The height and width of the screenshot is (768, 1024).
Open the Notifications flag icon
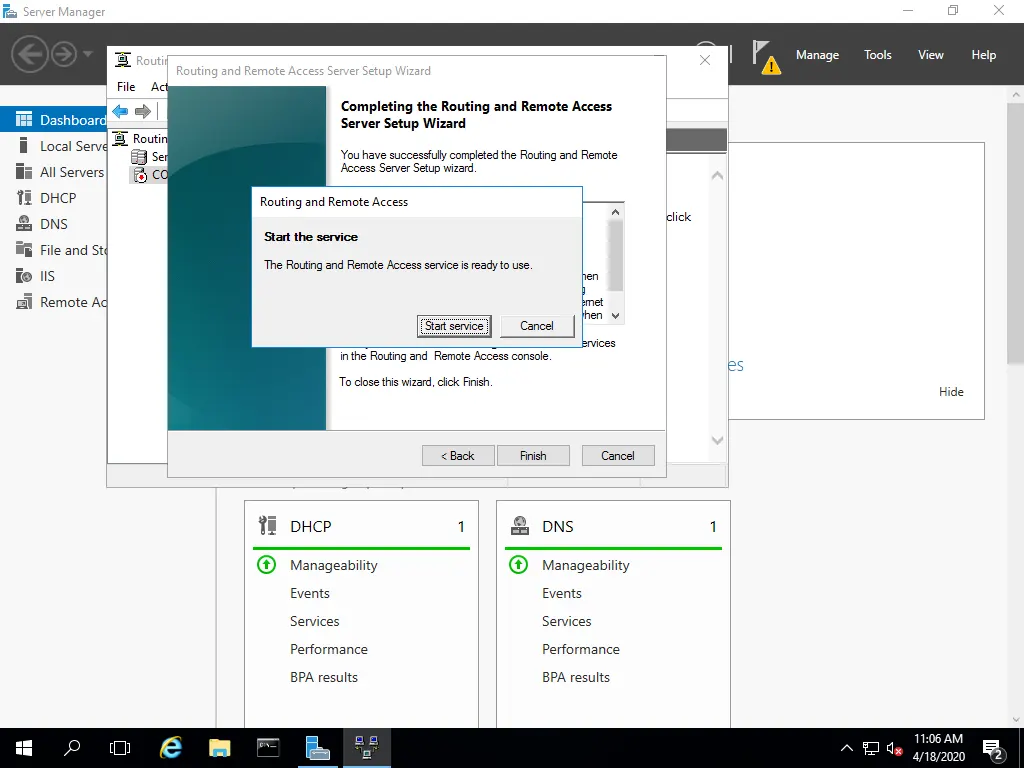765,55
